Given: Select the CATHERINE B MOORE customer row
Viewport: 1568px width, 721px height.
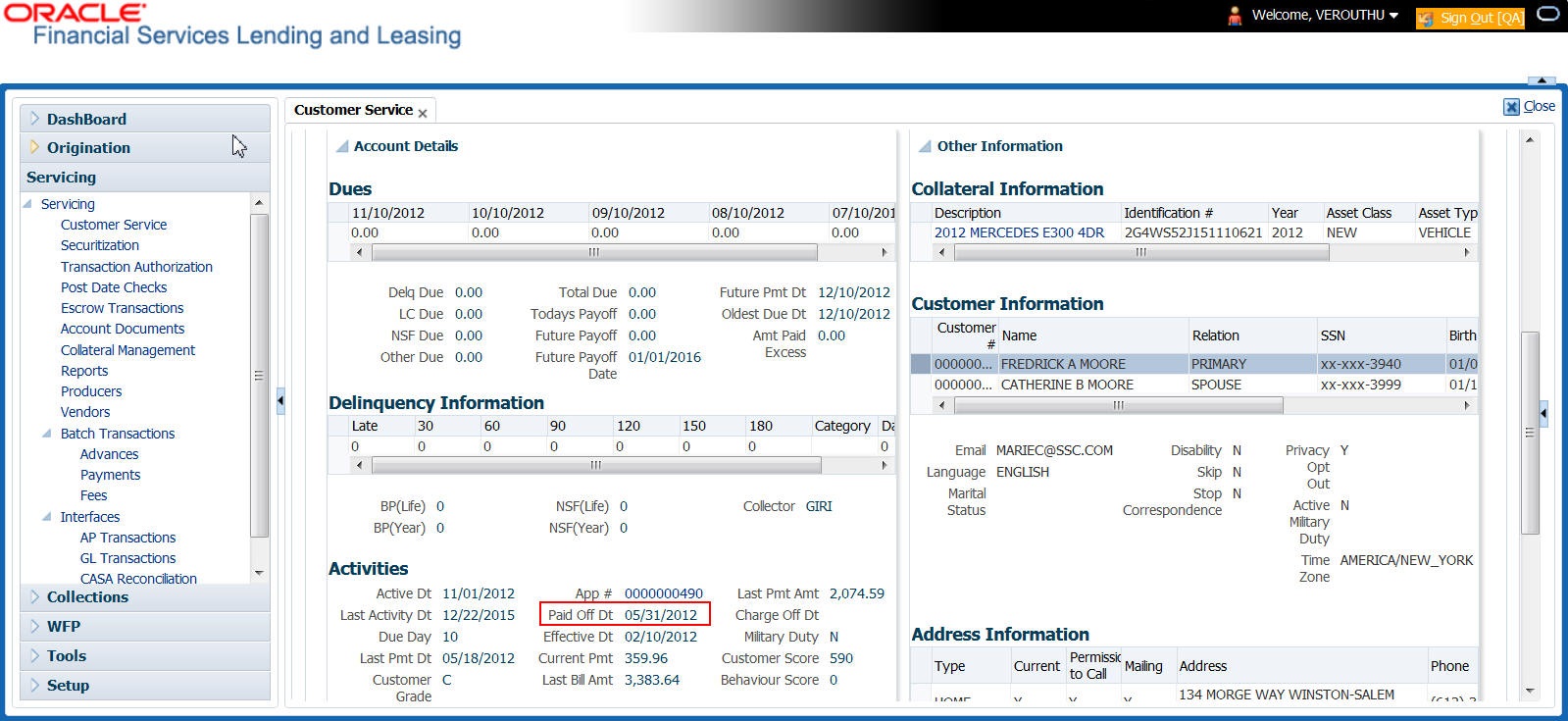Looking at the screenshot, I should tap(1066, 385).
